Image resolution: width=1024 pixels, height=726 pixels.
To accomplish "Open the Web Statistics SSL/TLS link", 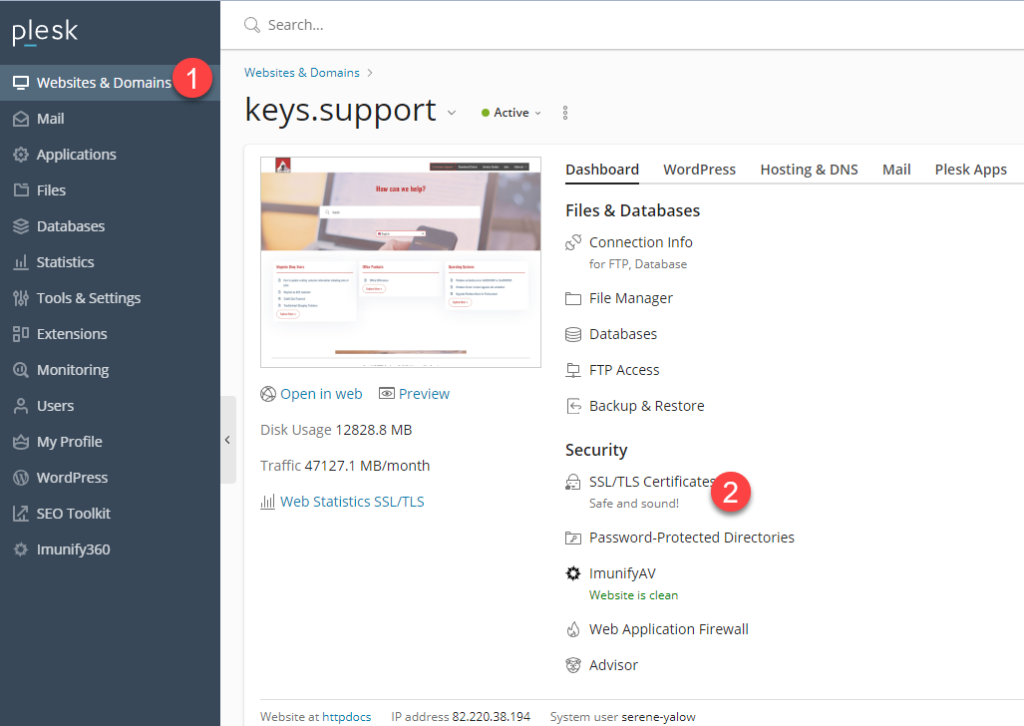I will click(351, 502).
